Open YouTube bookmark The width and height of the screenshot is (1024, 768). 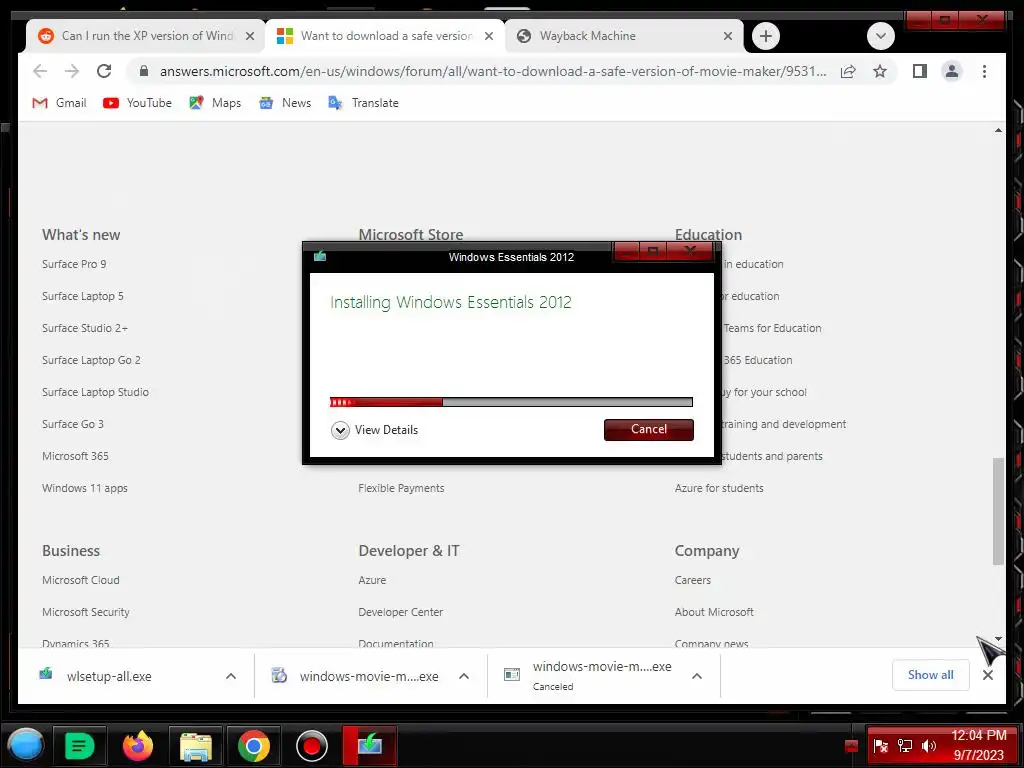[137, 103]
